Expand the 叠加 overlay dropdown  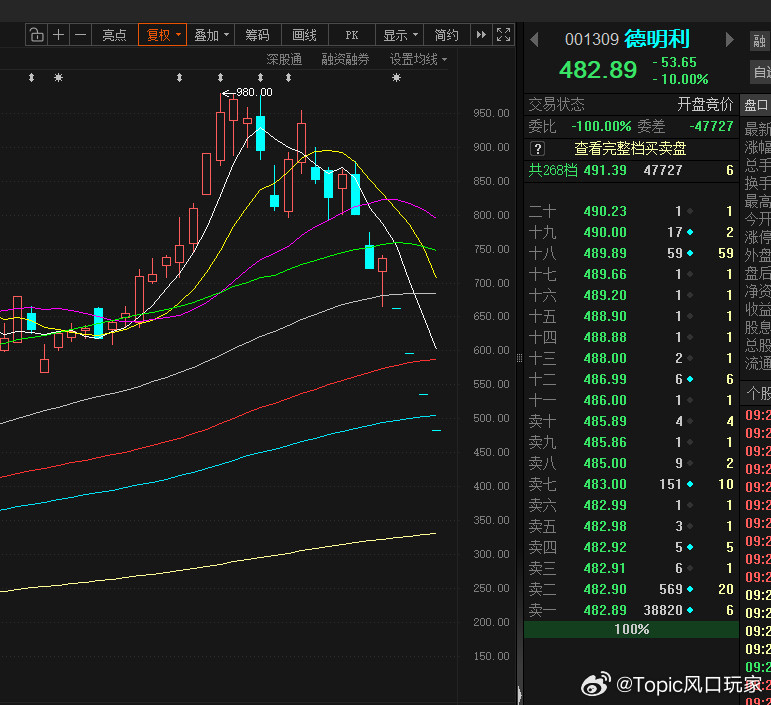pyautogui.click(x=210, y=35)
